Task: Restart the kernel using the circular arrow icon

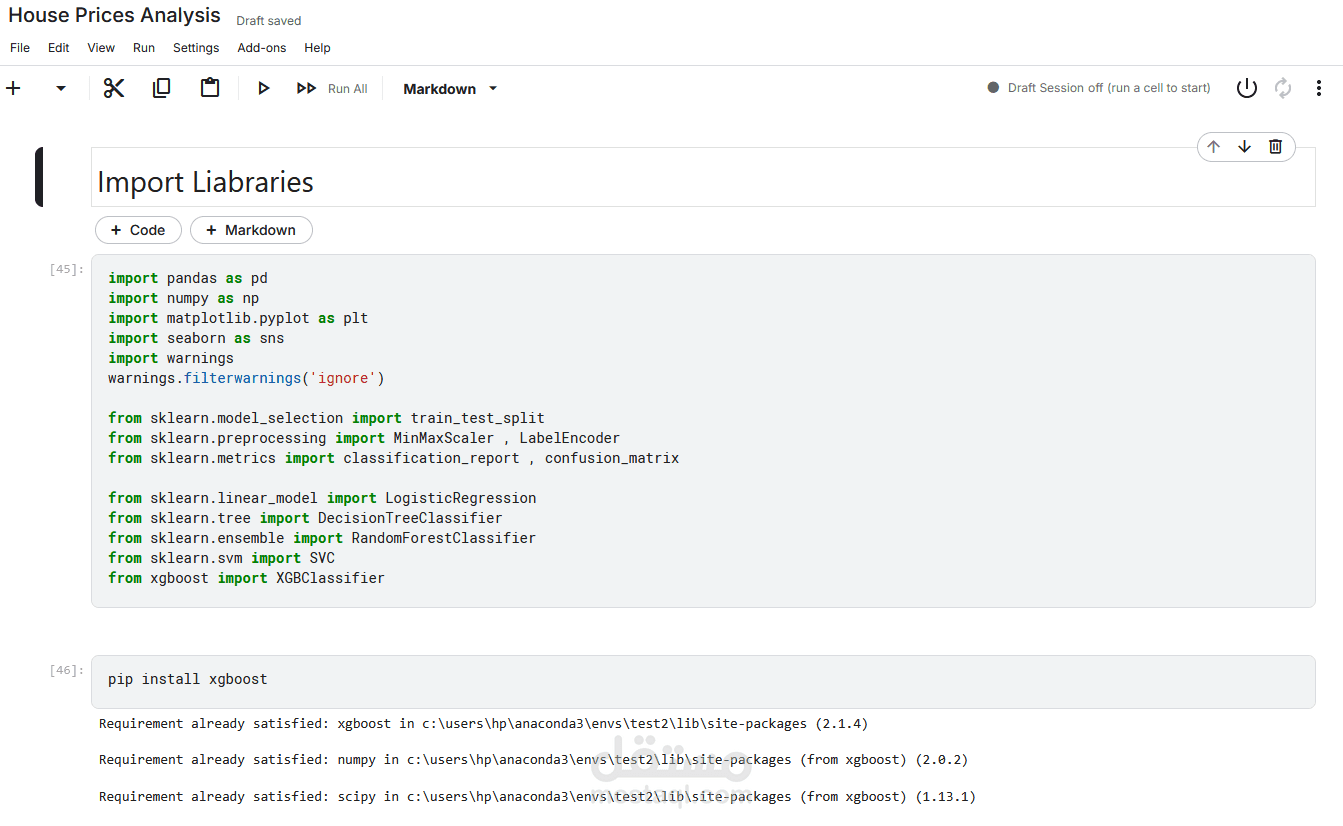Action: click(x=1283, y=88)
